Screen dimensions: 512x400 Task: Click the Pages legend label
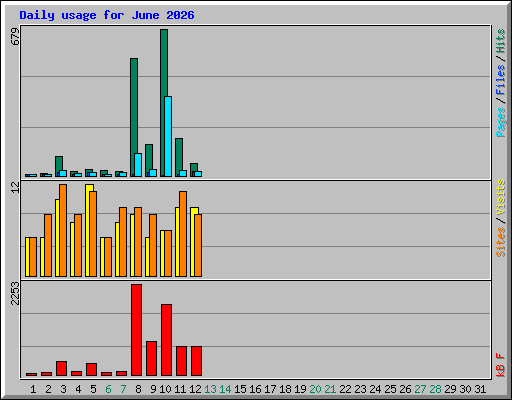501,122
